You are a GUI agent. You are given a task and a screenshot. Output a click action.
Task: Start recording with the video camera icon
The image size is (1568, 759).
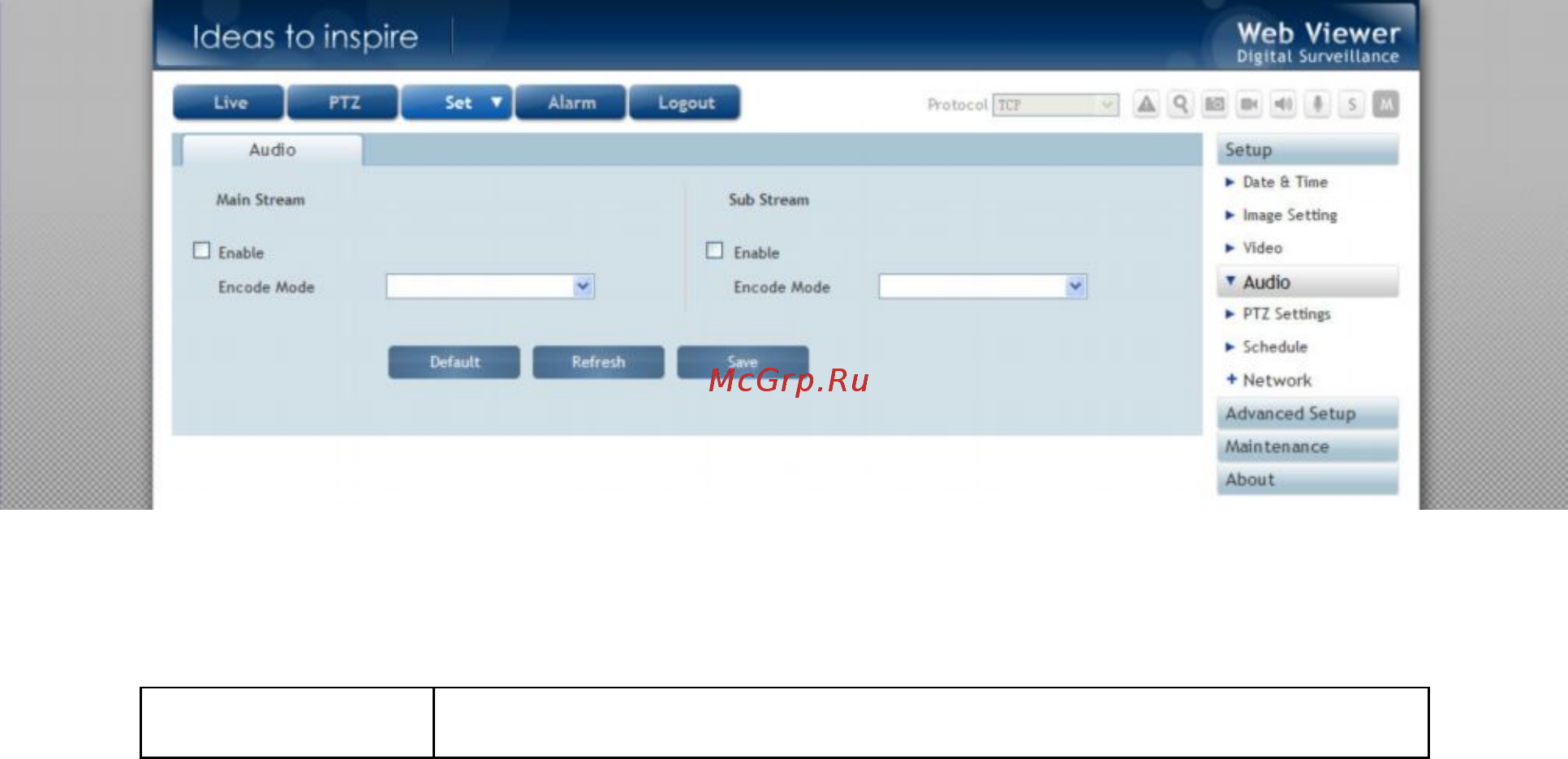pos(1248,104)
